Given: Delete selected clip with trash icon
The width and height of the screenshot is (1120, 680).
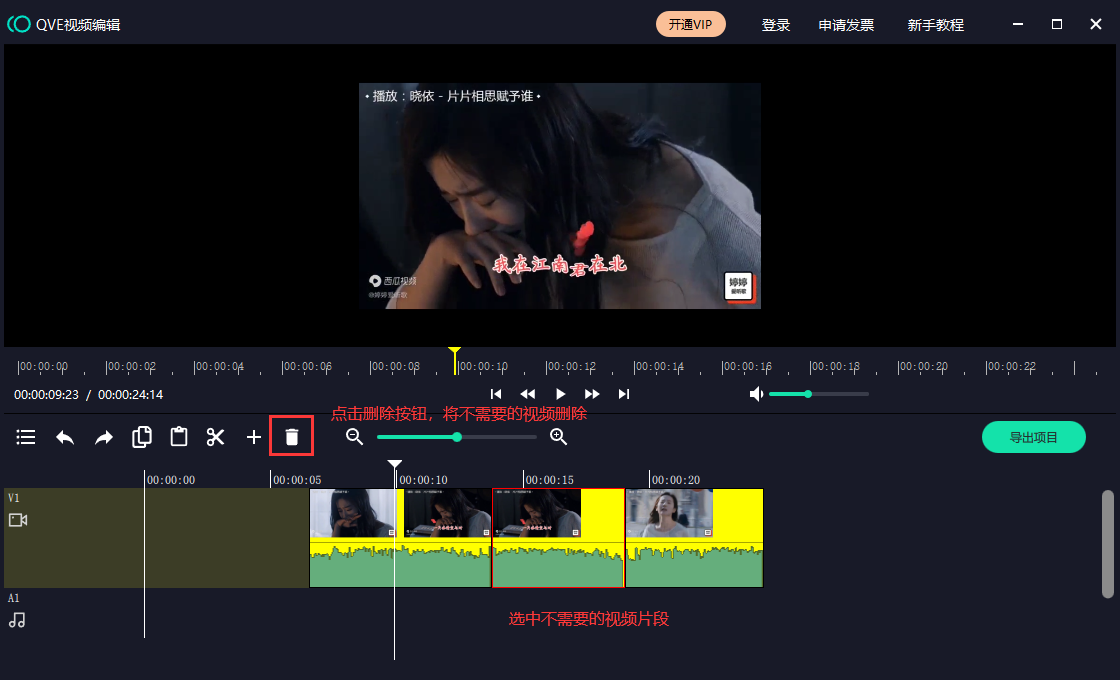Looking at the screenshot, I should tap(291, 437).
